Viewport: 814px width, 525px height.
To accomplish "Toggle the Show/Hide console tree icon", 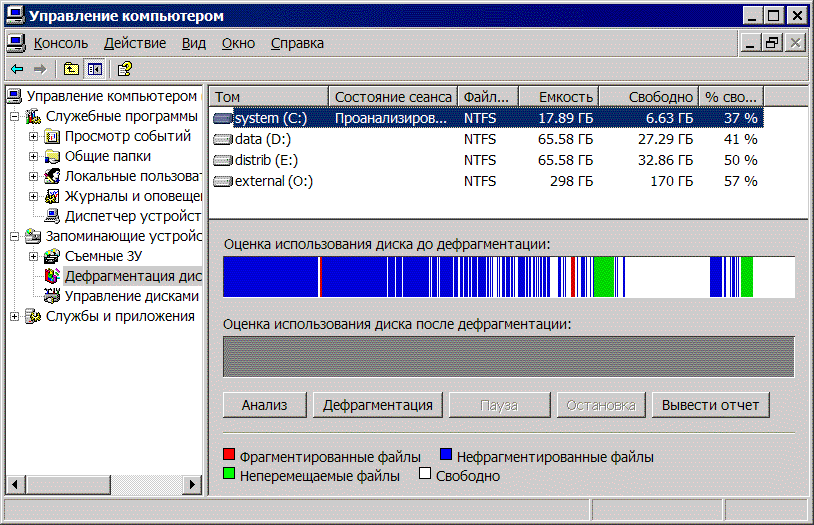I will (x=95, y=69).
